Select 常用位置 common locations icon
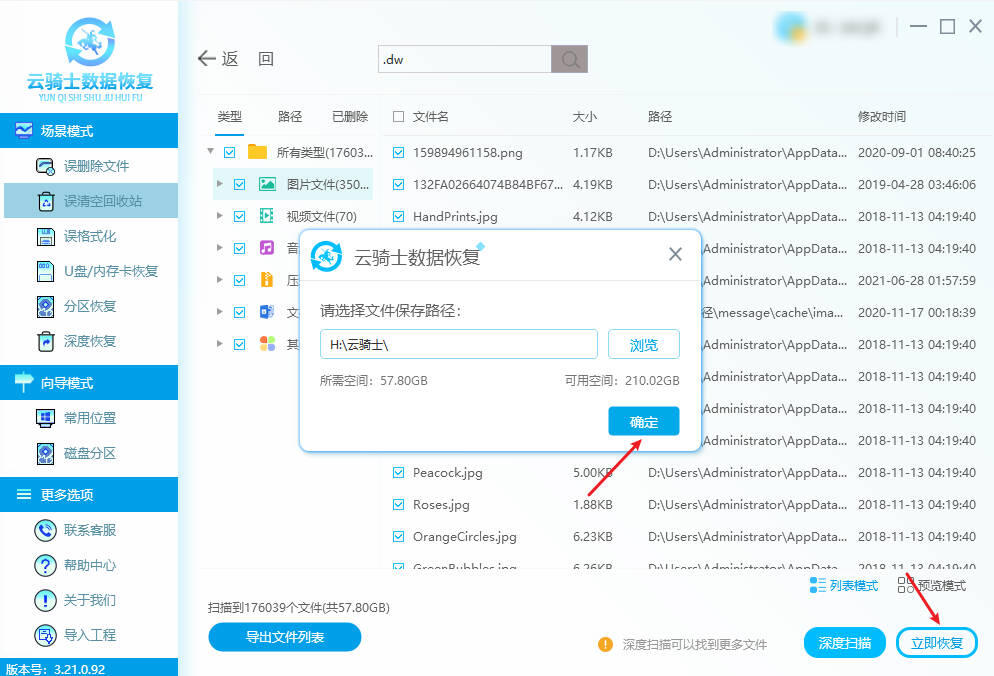The image size is (994, 676). [46, 418]
